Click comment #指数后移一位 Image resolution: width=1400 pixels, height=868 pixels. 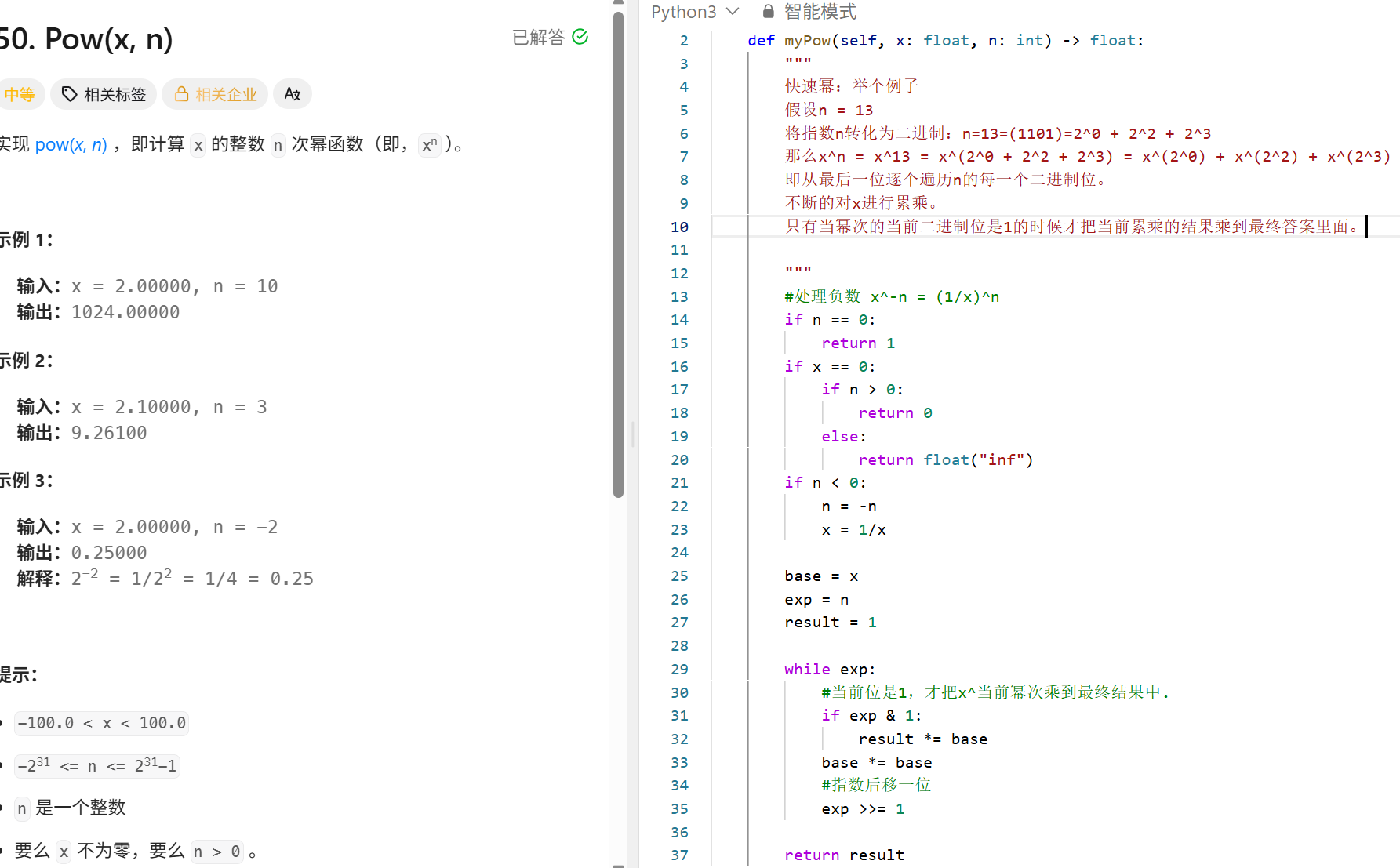pos(876,785)
